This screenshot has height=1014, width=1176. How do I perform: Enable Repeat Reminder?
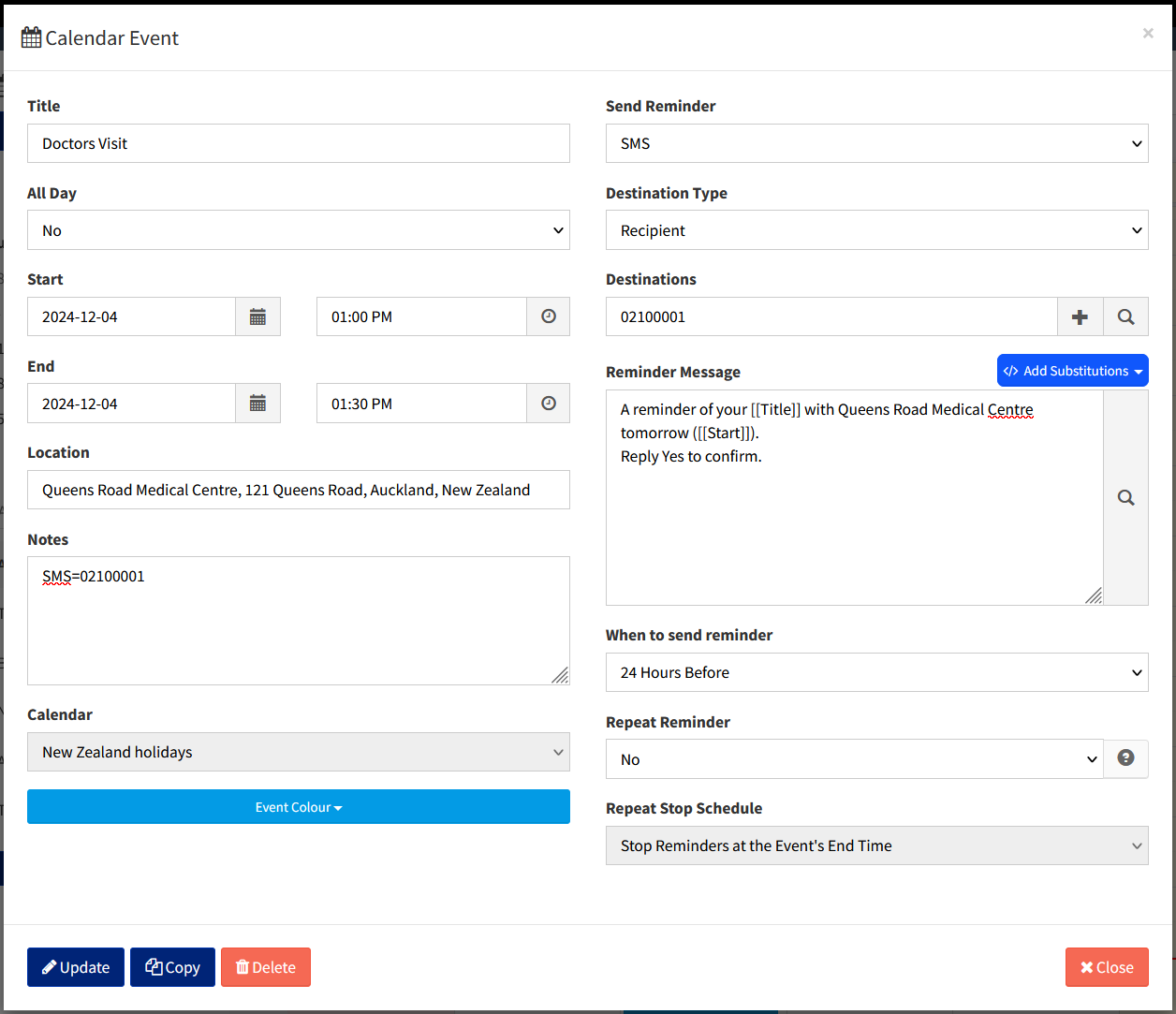coord(855,758)
